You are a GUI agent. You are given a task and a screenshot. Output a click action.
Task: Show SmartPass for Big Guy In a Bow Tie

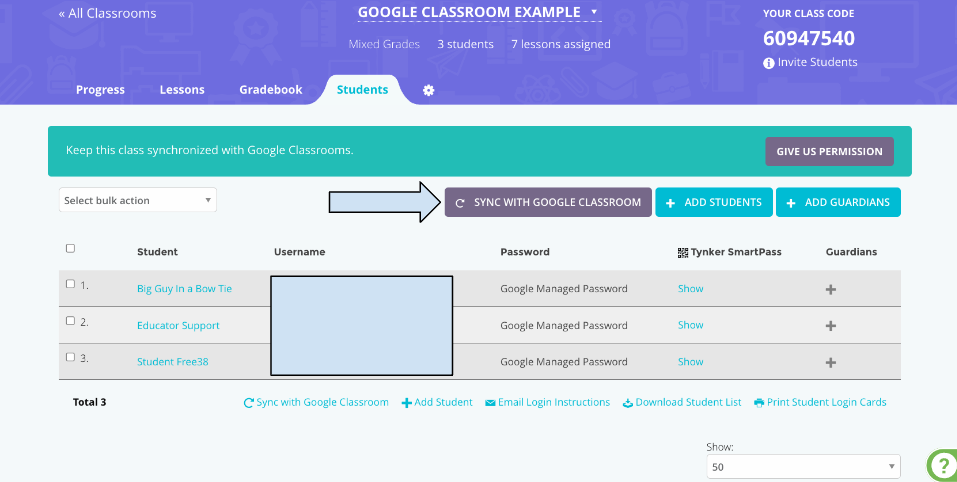(x=690, y=289)
